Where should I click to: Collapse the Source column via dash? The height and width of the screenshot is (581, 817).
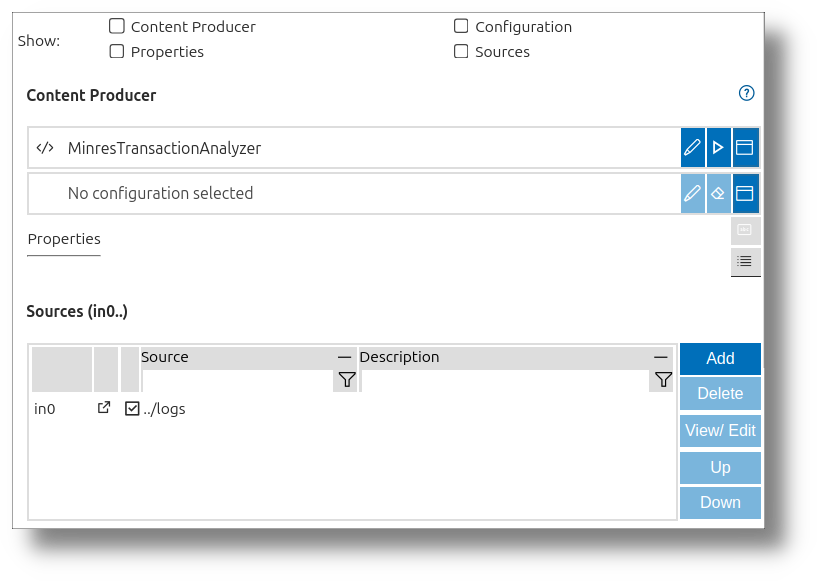(x=344, y=357)
